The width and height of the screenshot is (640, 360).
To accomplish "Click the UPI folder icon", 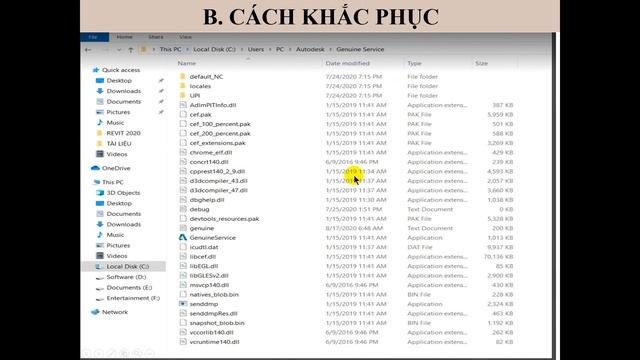I will coord(182,95).
